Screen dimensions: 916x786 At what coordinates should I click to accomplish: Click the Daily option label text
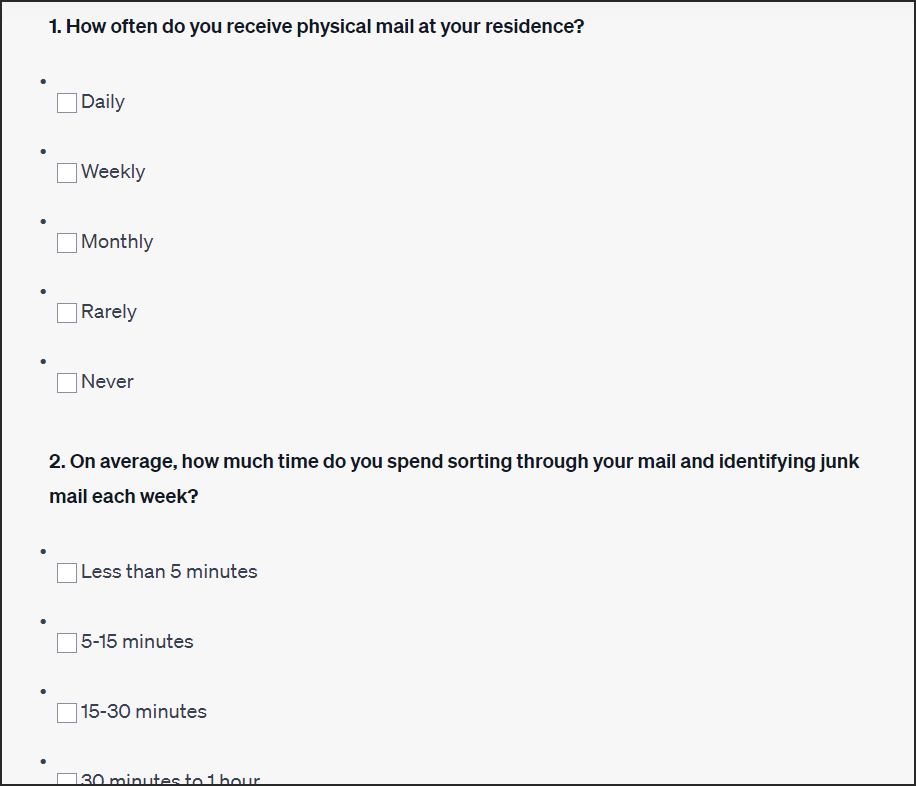pos(103,102)
